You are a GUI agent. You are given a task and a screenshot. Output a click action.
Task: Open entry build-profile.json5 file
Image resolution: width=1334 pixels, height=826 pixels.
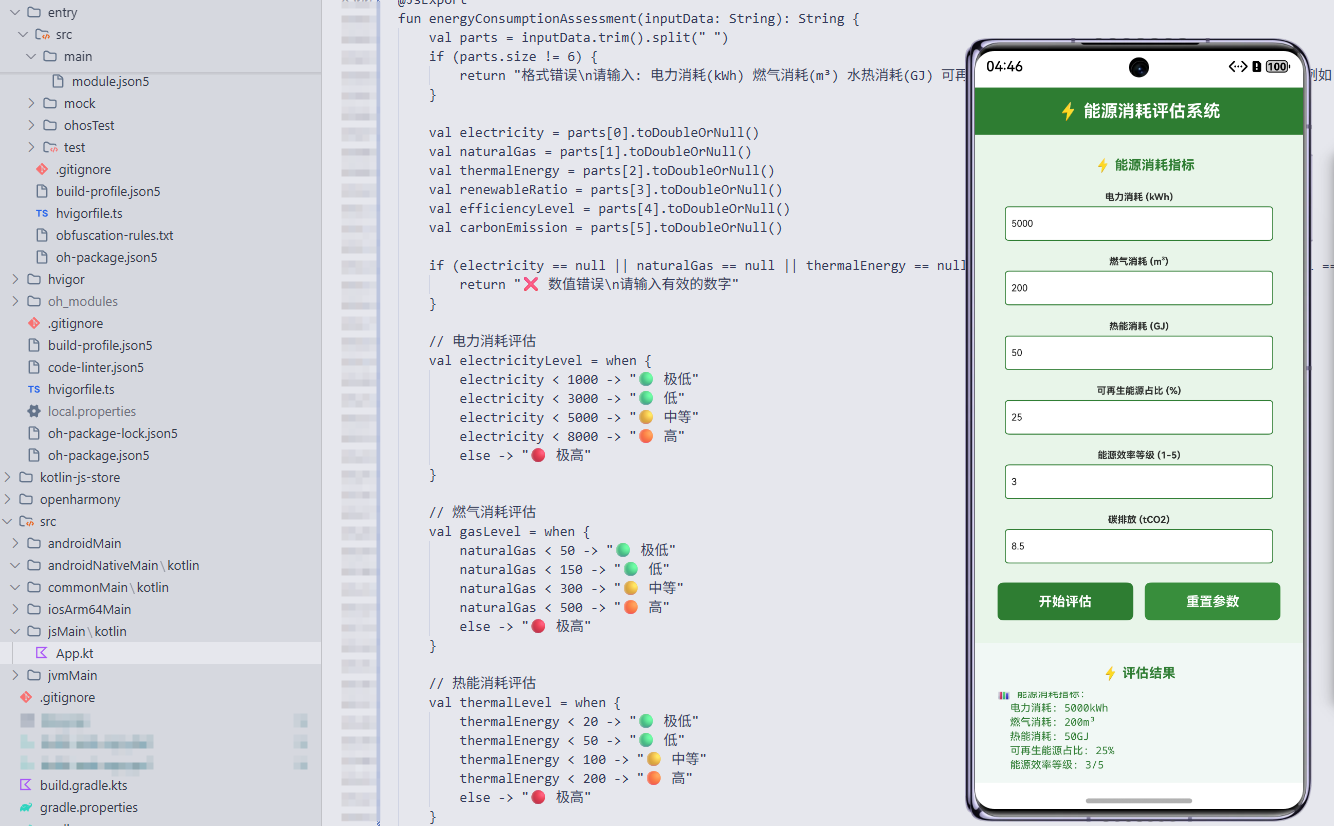tap(108, 191)
